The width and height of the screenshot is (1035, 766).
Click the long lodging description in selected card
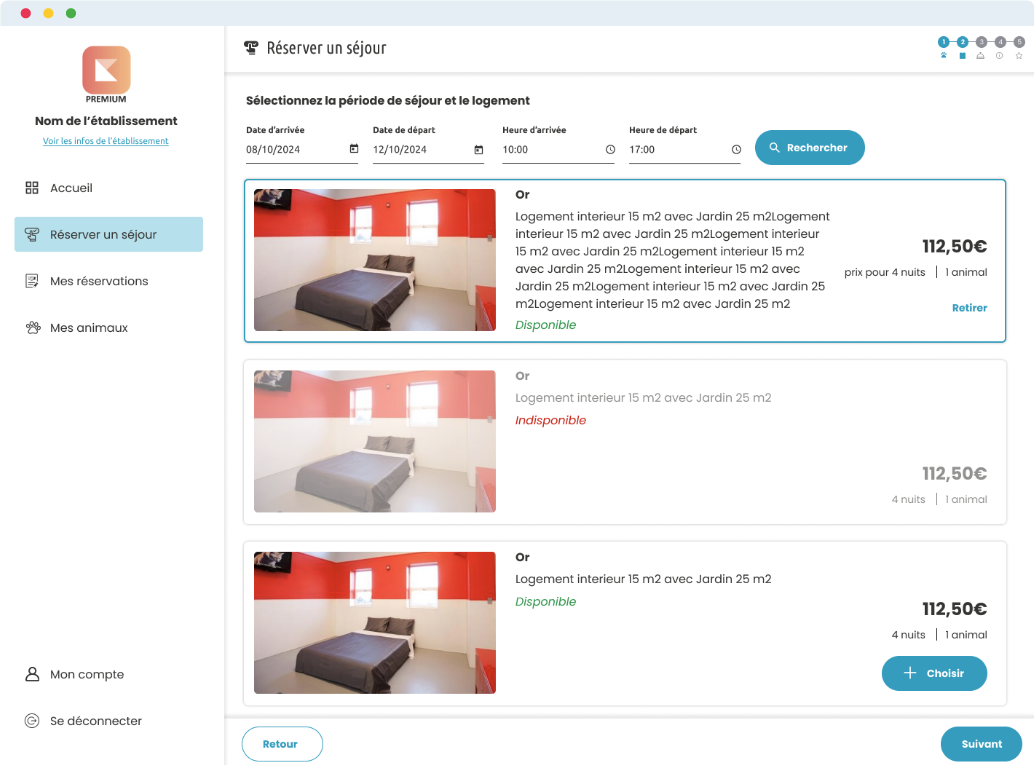point(673,260)
